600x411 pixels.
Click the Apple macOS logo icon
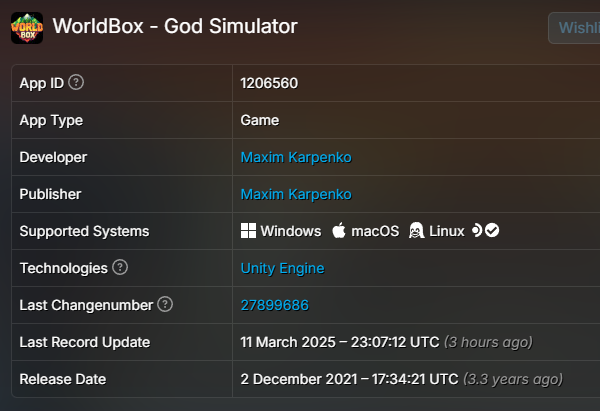pos(339,231)
